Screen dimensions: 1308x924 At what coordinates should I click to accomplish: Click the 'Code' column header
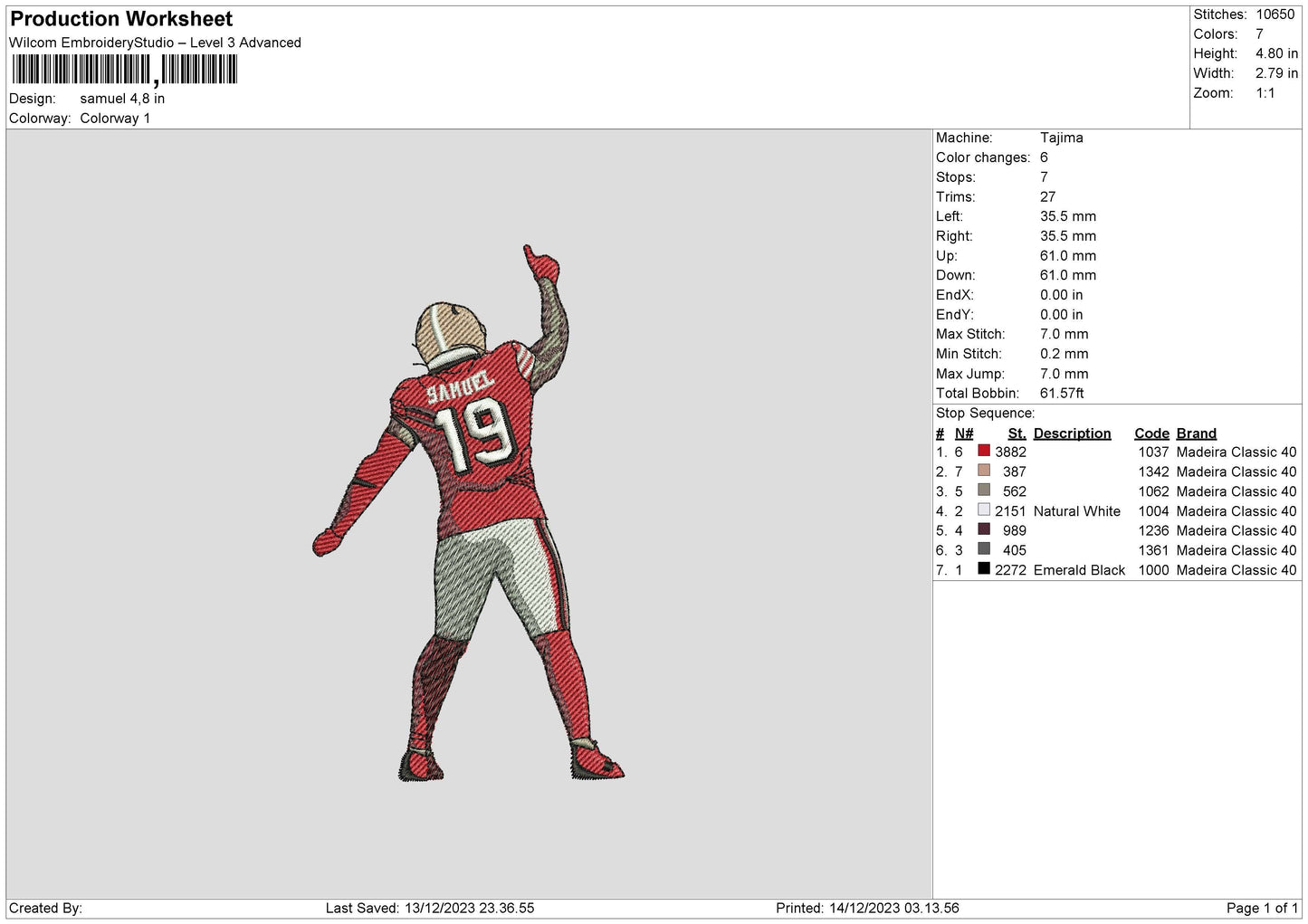[x=1151, y=433]
